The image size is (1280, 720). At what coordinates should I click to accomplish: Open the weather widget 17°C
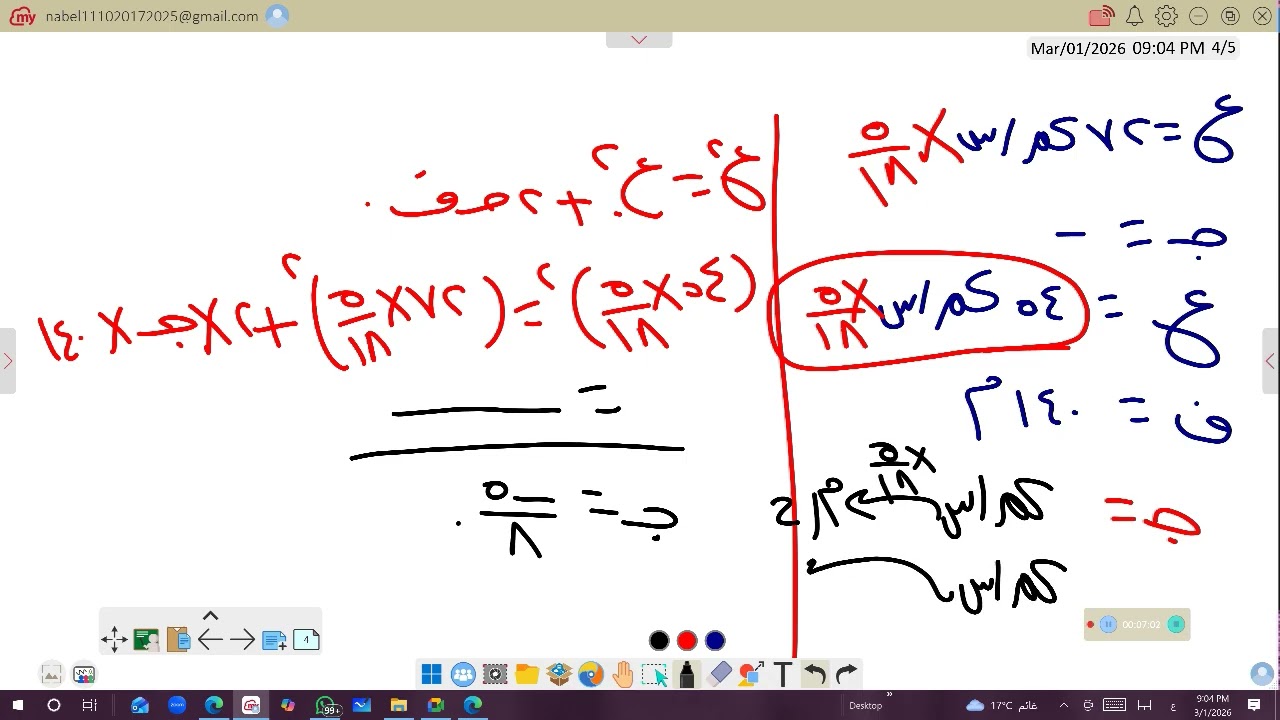point(1001,705)
